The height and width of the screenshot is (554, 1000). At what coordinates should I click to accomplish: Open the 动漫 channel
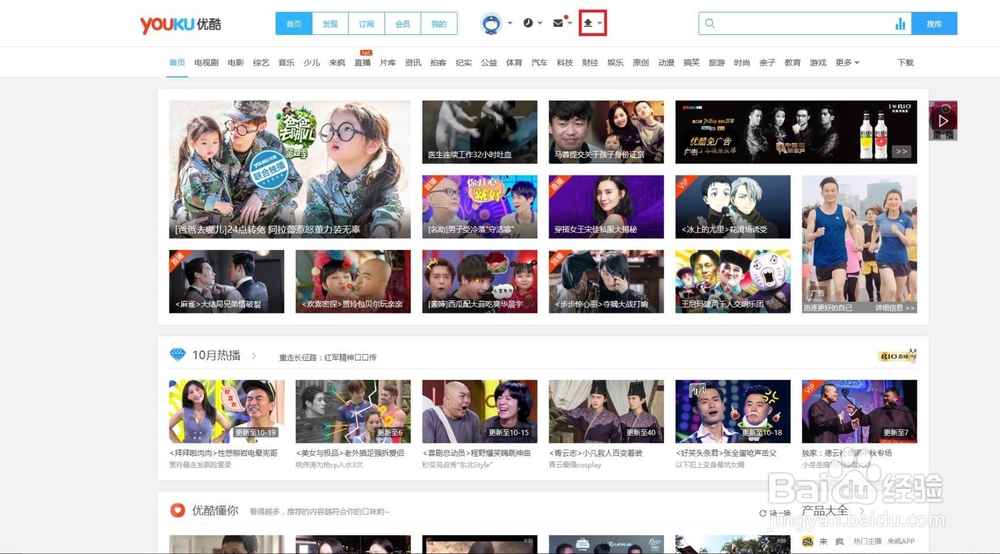(666, 62)
